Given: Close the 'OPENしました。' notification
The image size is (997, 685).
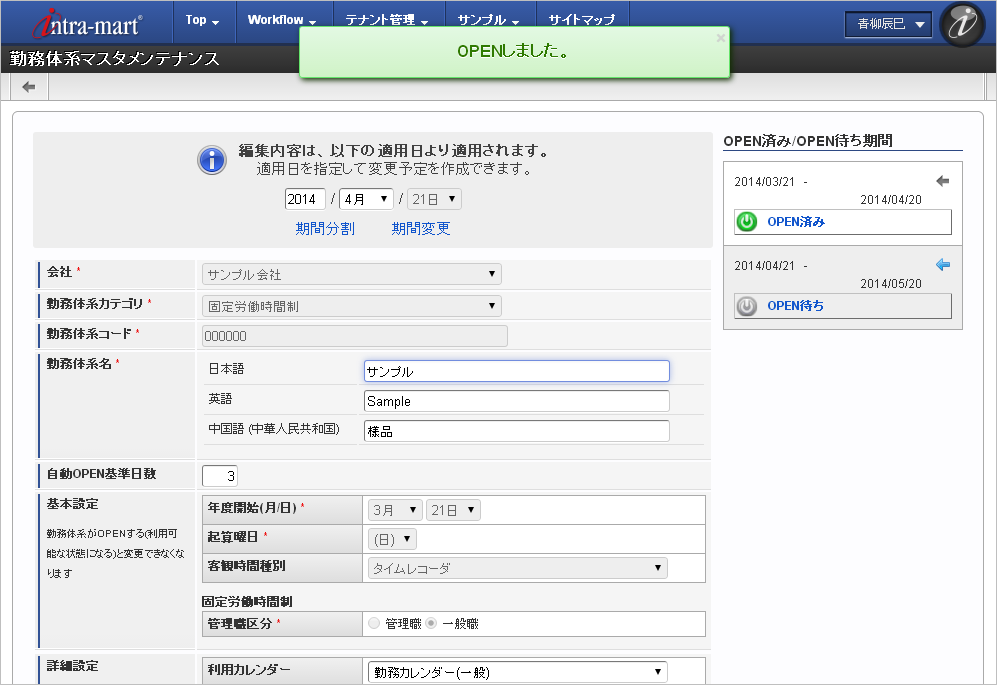Looking at the screenshot, I should [720, 38].
